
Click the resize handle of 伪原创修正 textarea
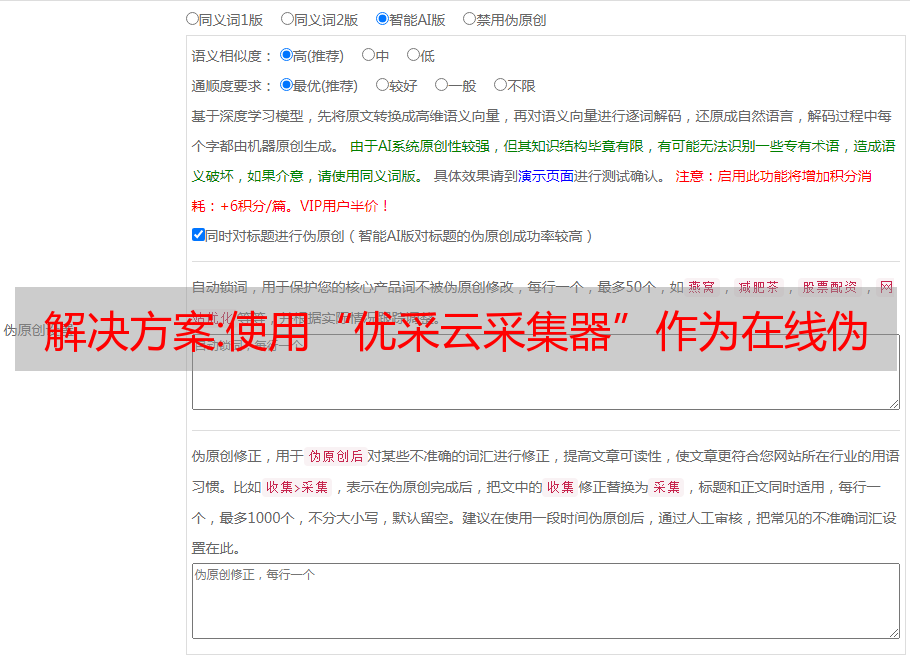(894, 633)
